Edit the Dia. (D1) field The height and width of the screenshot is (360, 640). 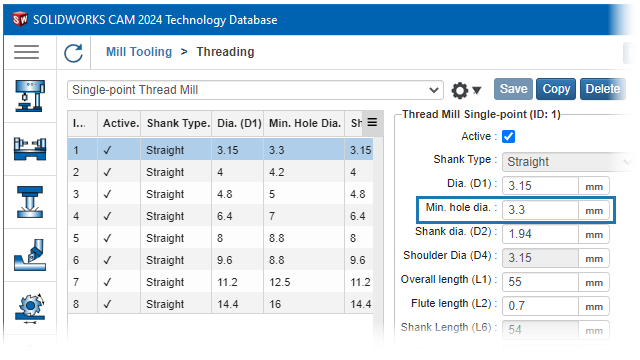click(540, 186)
